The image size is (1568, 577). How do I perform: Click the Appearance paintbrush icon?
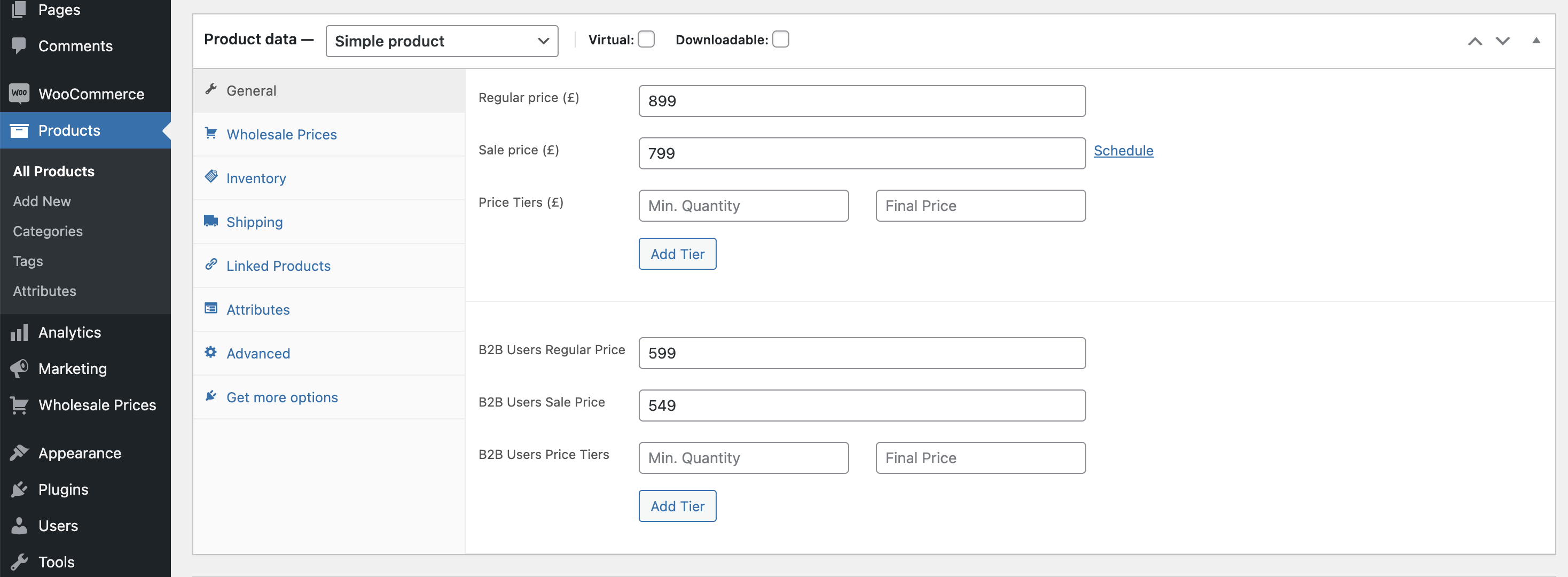pos(19,453)
